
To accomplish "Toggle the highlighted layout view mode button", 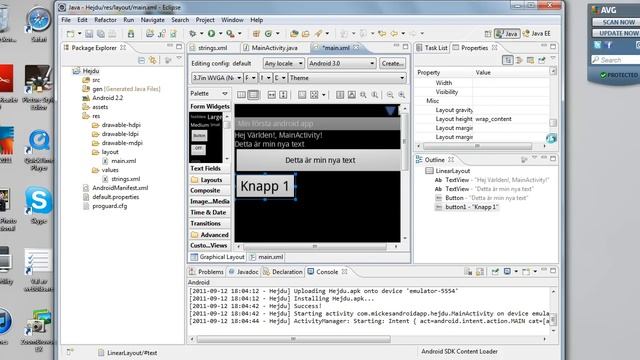I will tap(253, 95).
